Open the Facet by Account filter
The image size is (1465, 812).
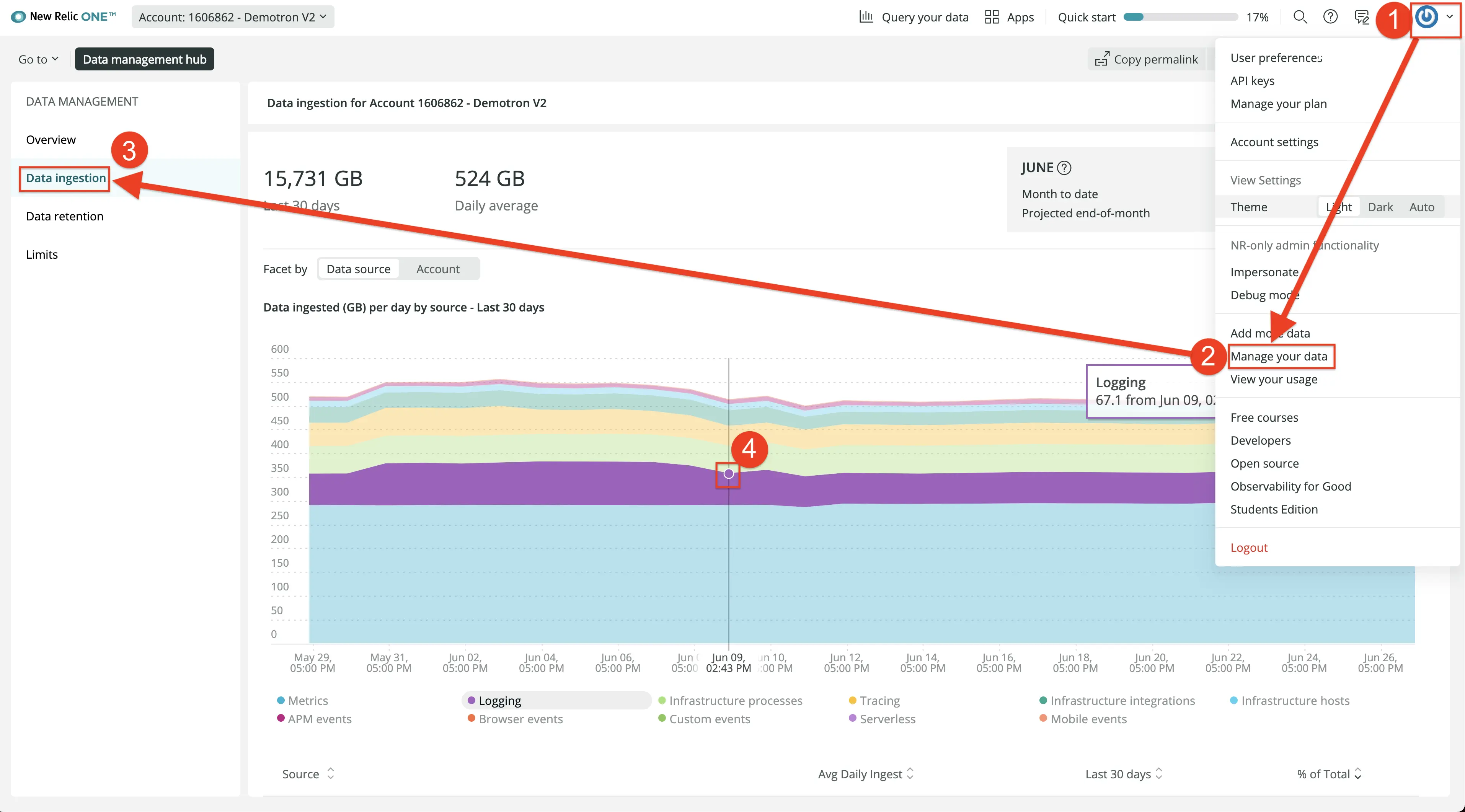(438, 268)
